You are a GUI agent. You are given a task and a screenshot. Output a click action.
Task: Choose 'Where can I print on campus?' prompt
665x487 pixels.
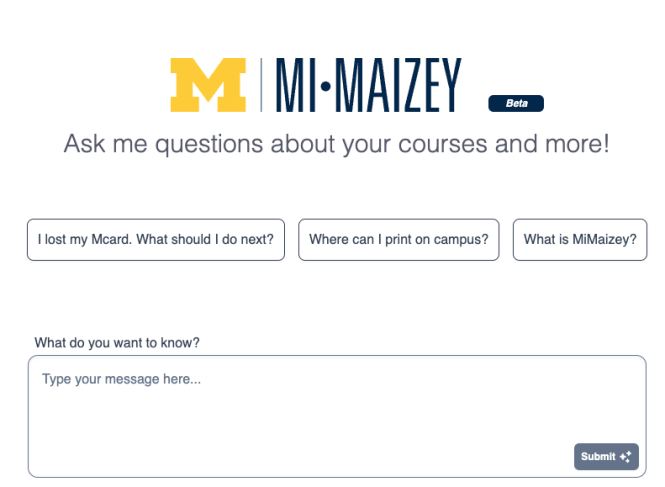pos(399,240)
